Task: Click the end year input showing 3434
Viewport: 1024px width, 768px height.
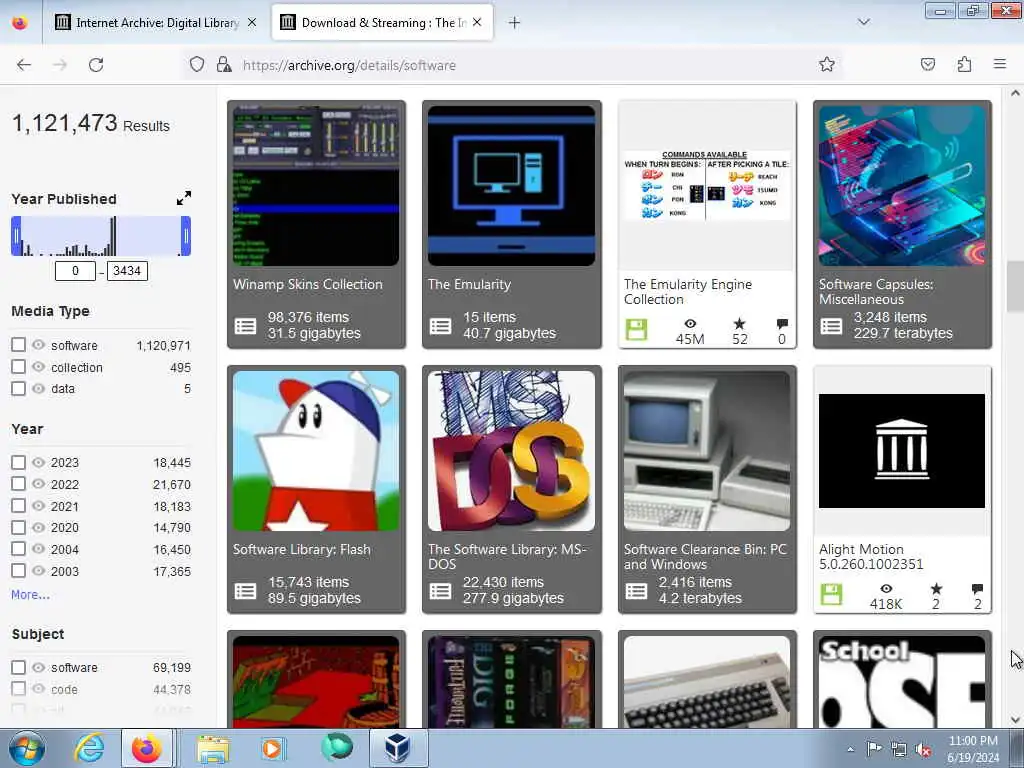Action: (x=127, y=271)
